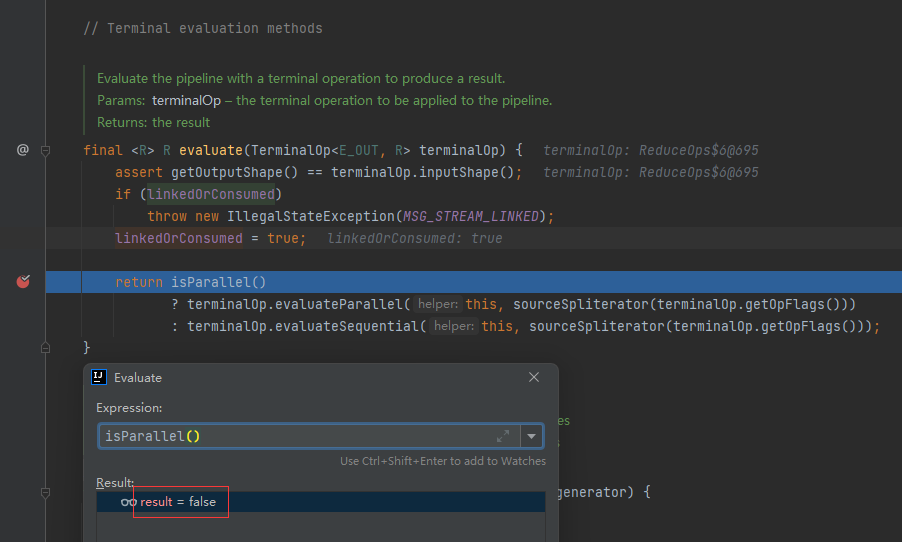The width and height of the screenshot is (902, 542).
Task: Click the helper: hint in evaluateParallel call
Action: click(x=437, y=304)
